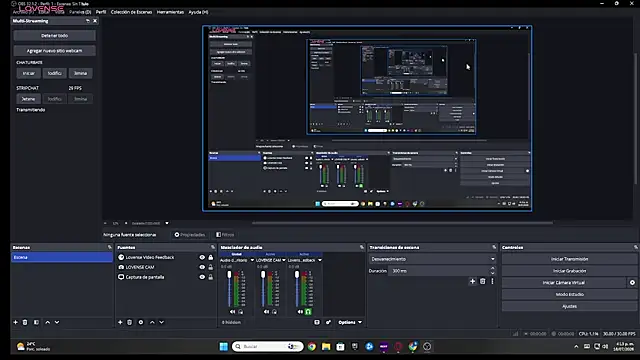Open the mixer Options dropdown
The width and height of the screenshot is (640, 360).
coord(350,322)
